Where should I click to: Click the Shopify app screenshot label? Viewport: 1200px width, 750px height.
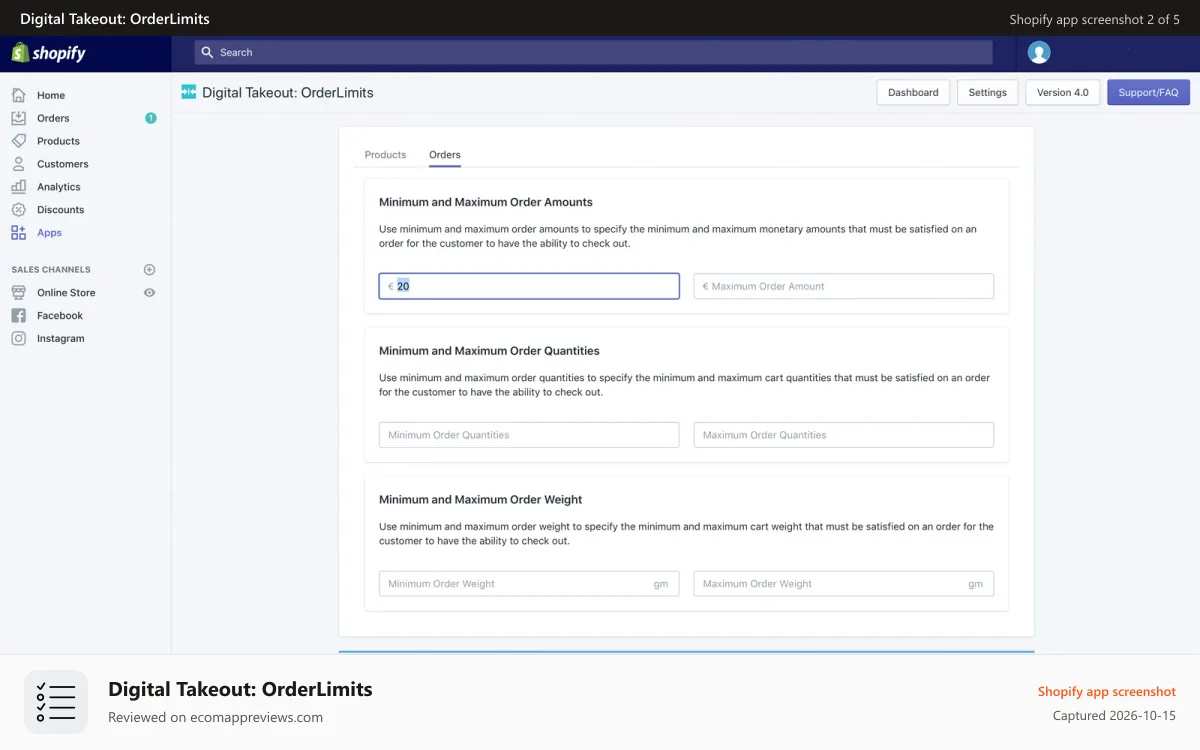pyautogui.click(x=1107, y=691)
